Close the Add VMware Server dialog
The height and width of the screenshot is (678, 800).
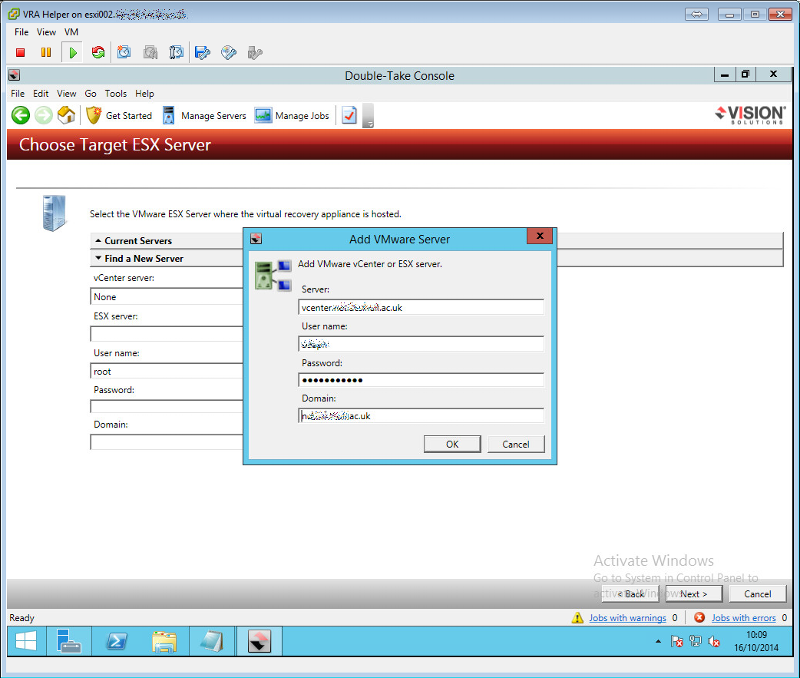point(540,235)
